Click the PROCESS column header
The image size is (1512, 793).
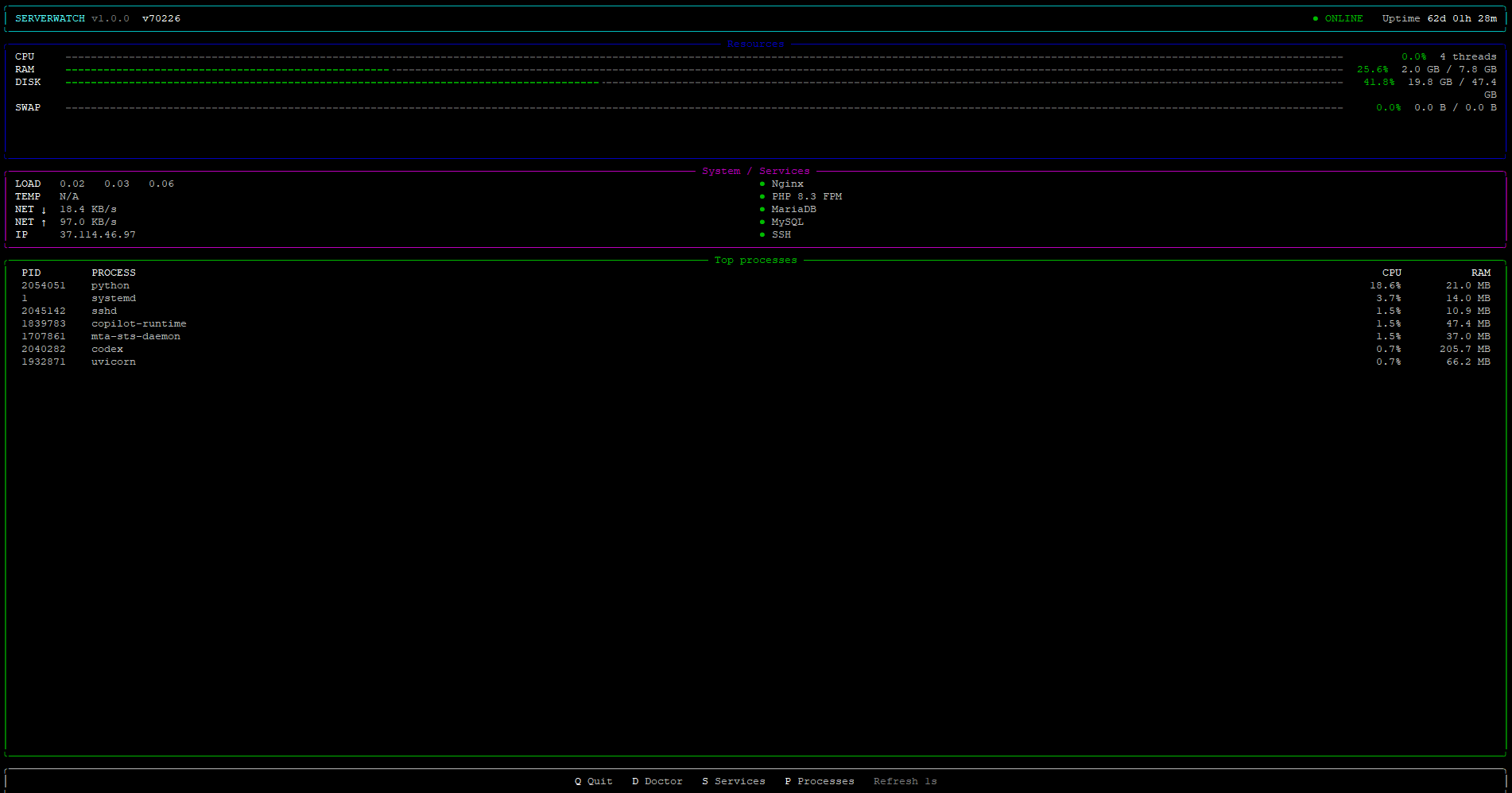114,273
